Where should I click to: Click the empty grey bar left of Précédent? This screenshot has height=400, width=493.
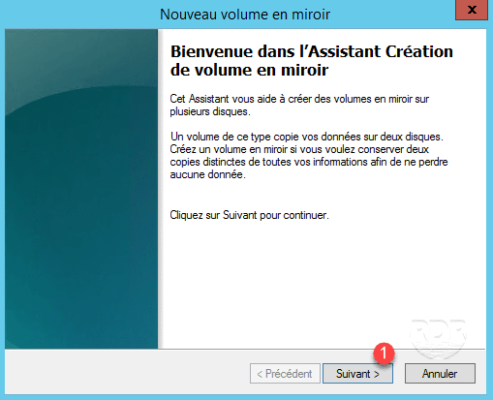(x=127, y=373)
